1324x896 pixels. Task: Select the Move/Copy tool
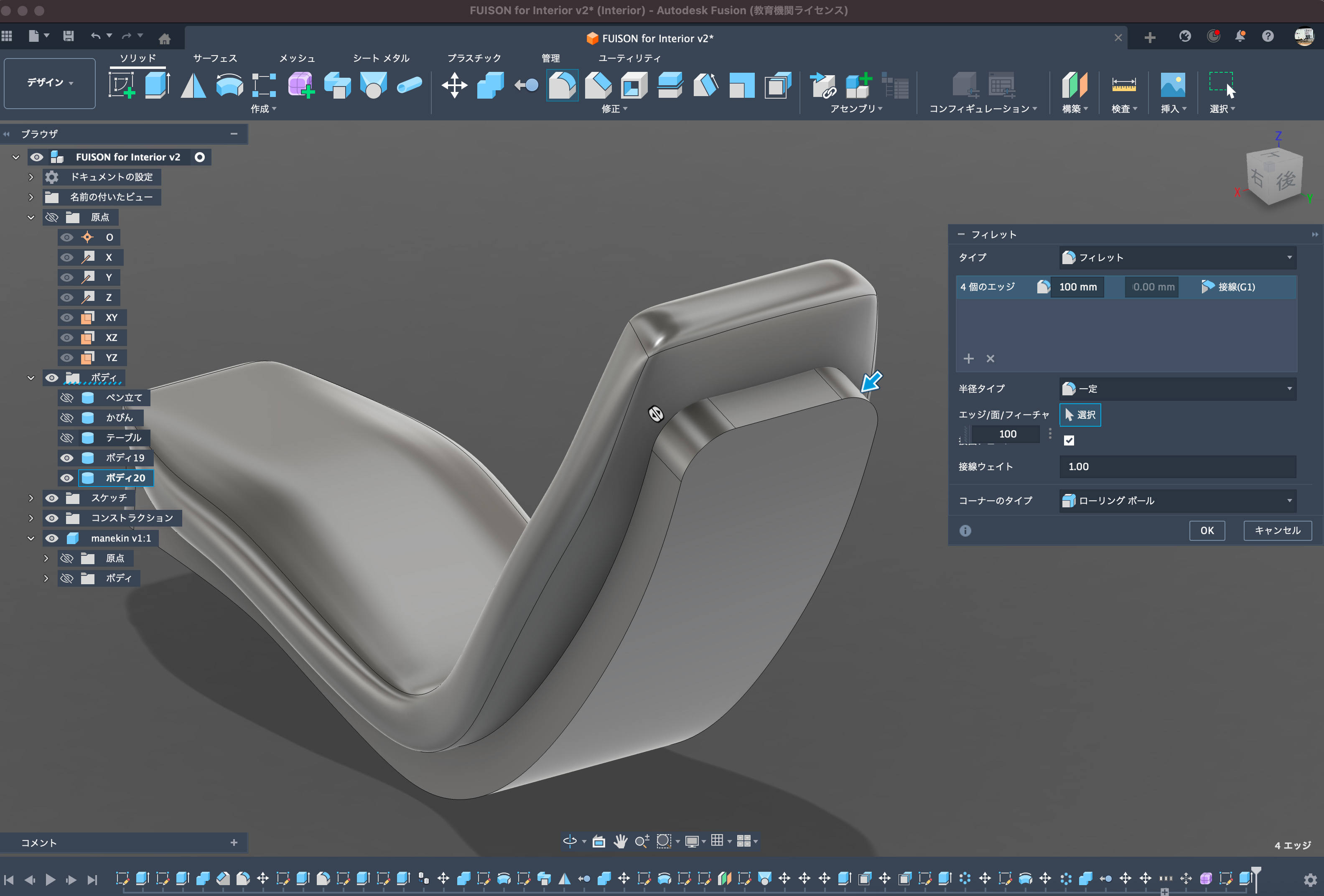[454, 85]
